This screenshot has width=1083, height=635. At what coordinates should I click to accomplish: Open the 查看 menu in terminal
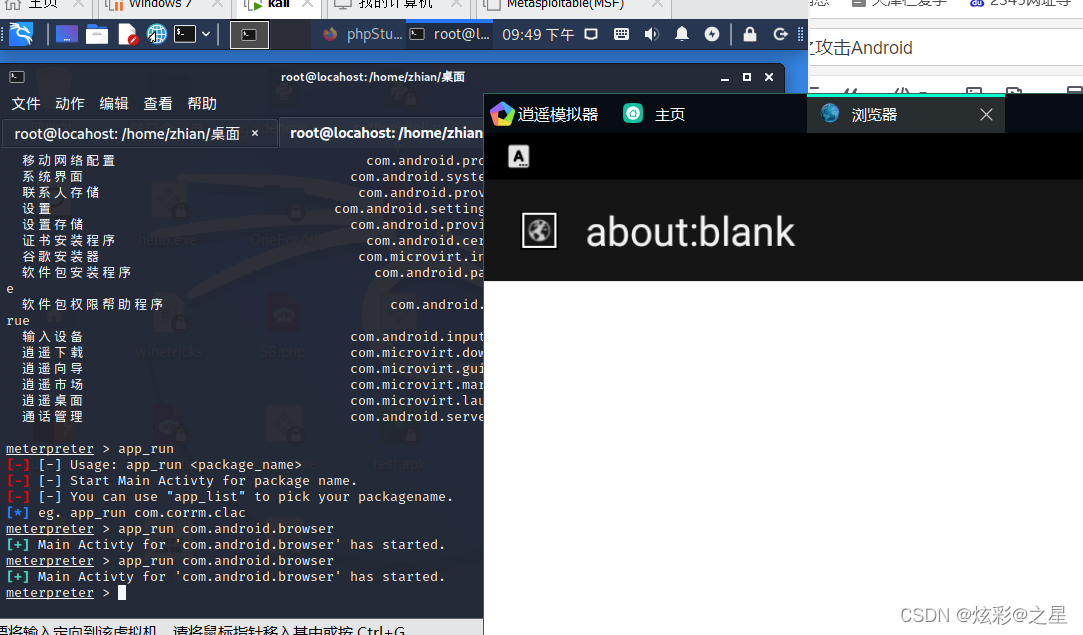[158, 104]
